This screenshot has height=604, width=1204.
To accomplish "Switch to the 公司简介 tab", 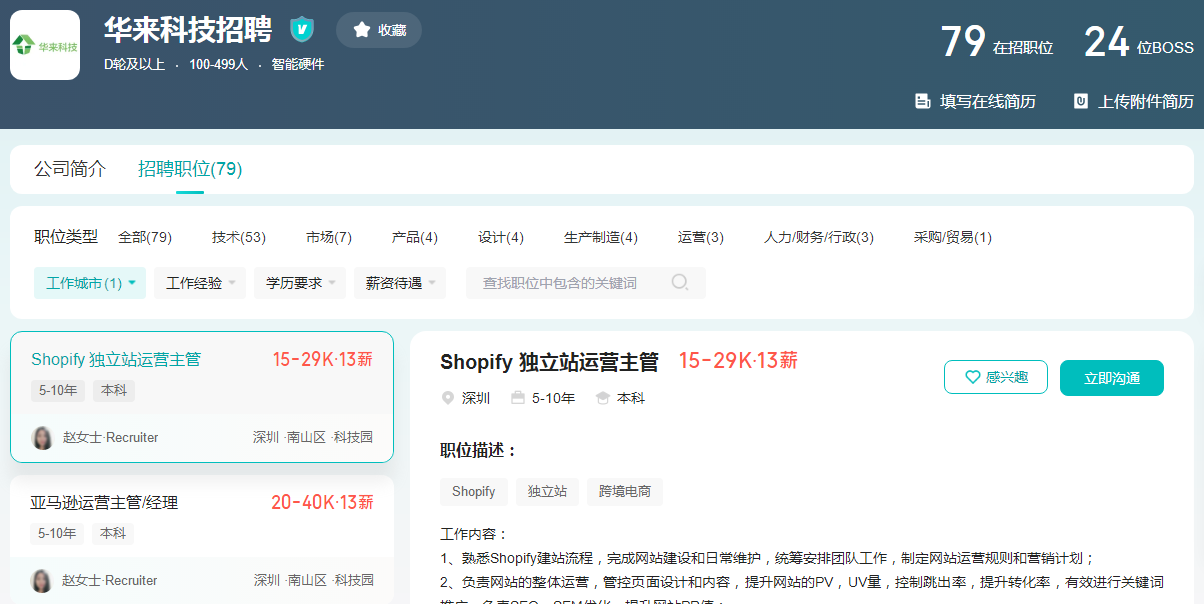I will (x=70, y=169).
